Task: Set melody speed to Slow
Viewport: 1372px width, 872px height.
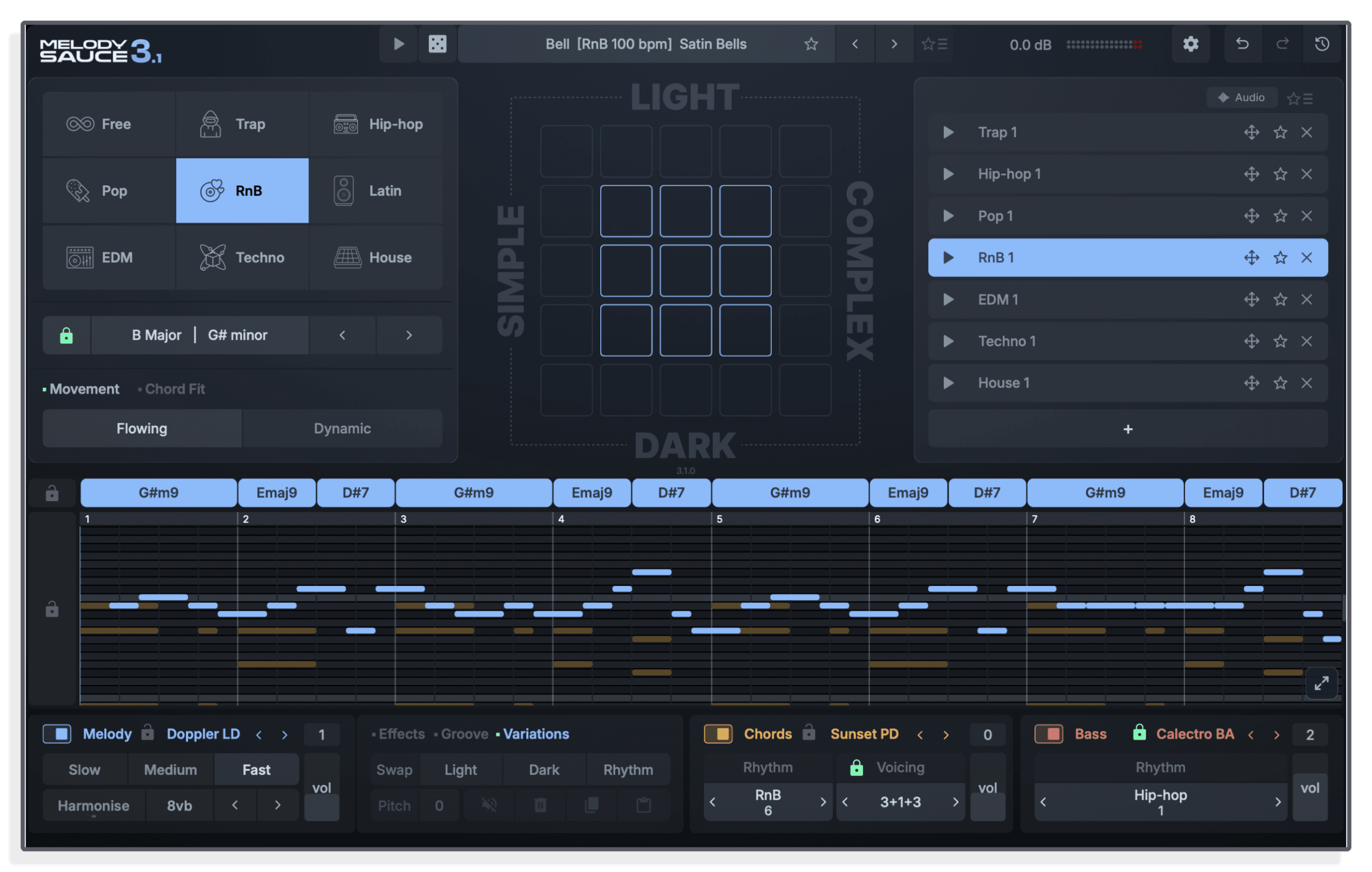Action: 84,770
